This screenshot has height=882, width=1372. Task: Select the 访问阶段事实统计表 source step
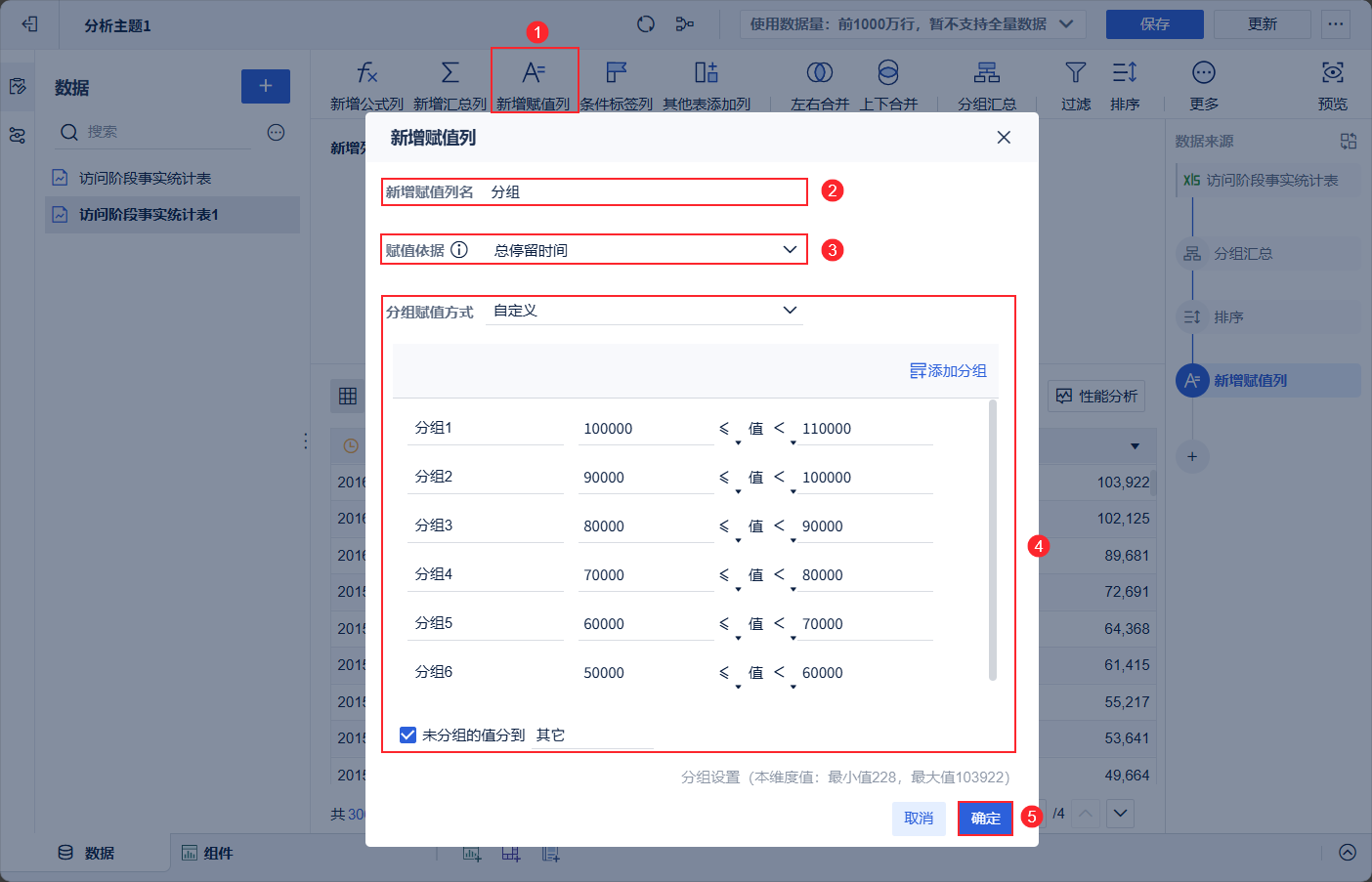(x=1267, y=181)
